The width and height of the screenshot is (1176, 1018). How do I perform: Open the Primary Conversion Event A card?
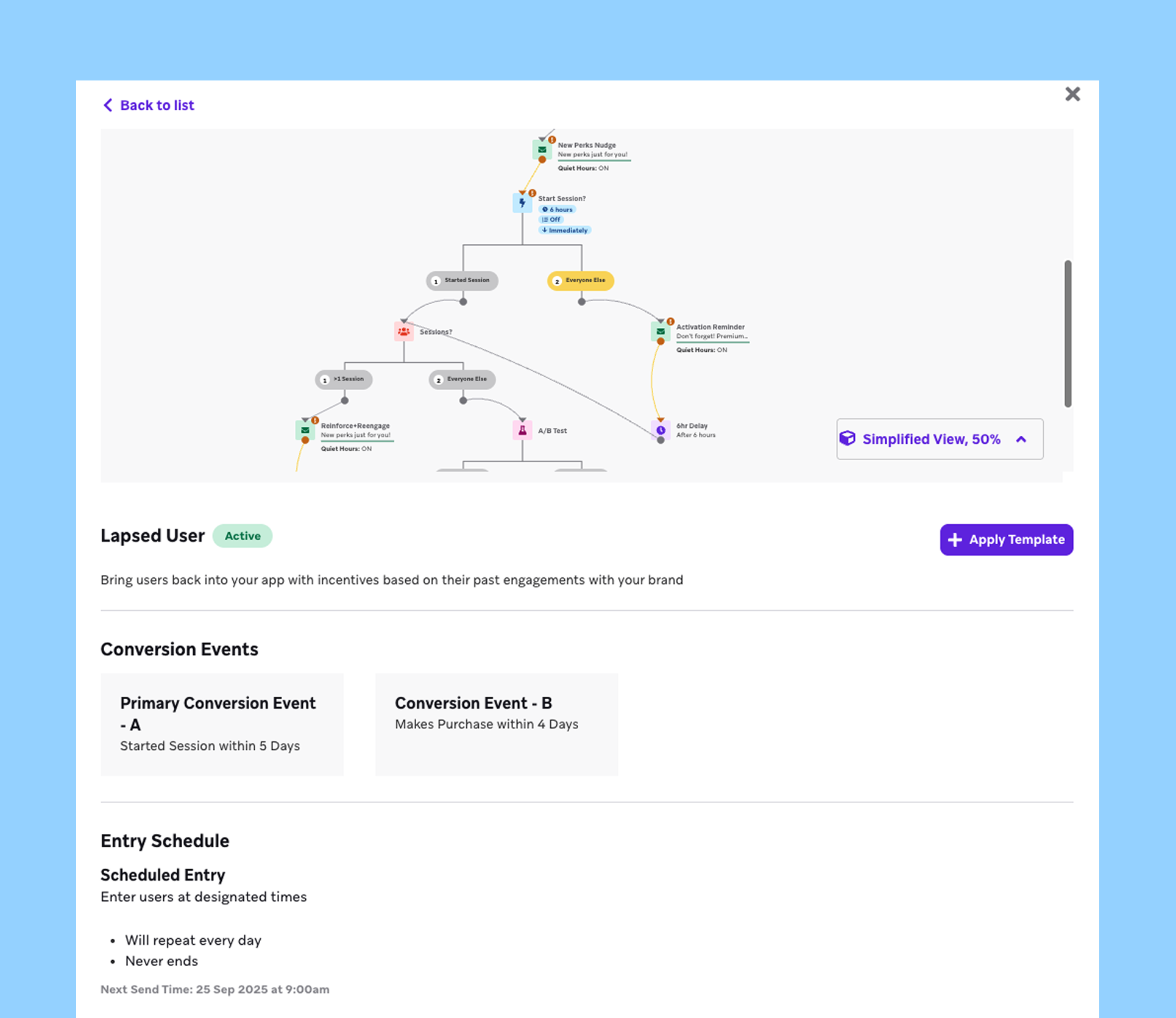pyautogui.click(x=222, y=724)
